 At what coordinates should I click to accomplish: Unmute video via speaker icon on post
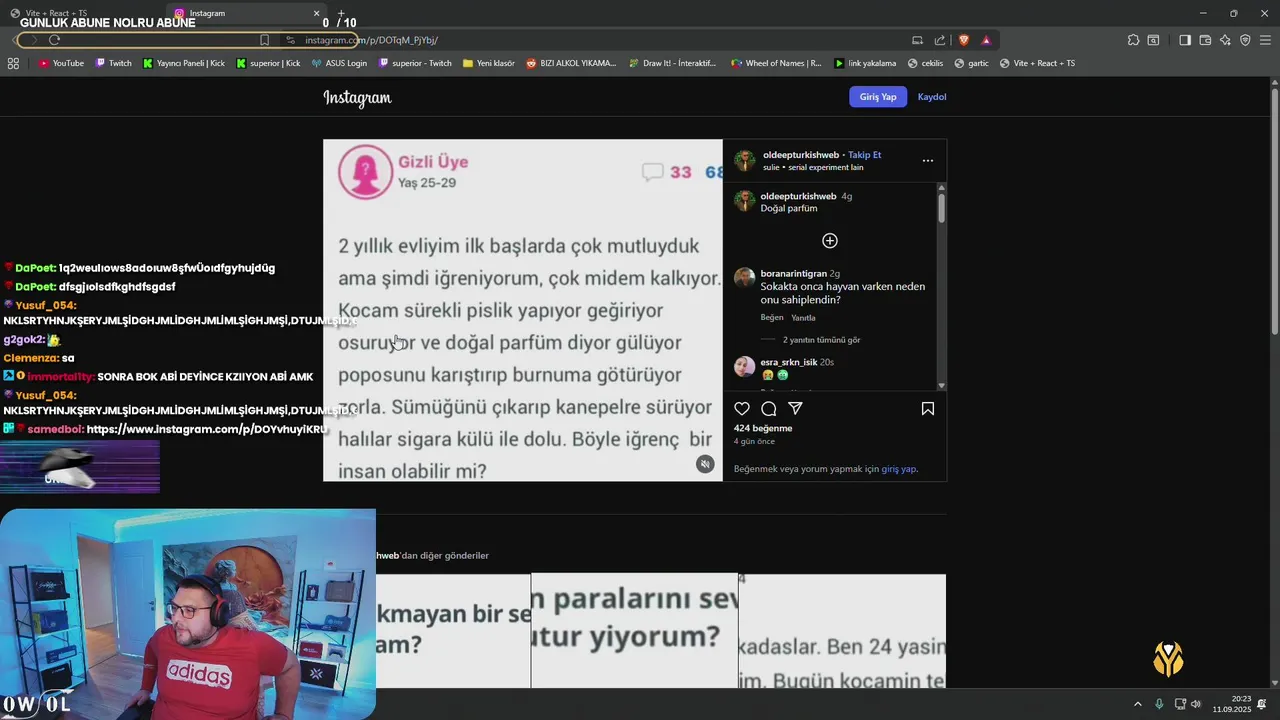click(705, 464)
